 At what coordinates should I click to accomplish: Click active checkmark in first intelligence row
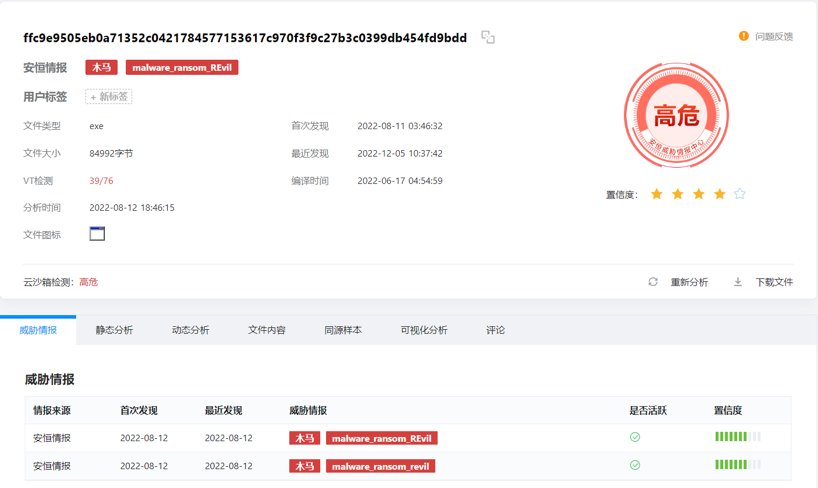(635, 437)
